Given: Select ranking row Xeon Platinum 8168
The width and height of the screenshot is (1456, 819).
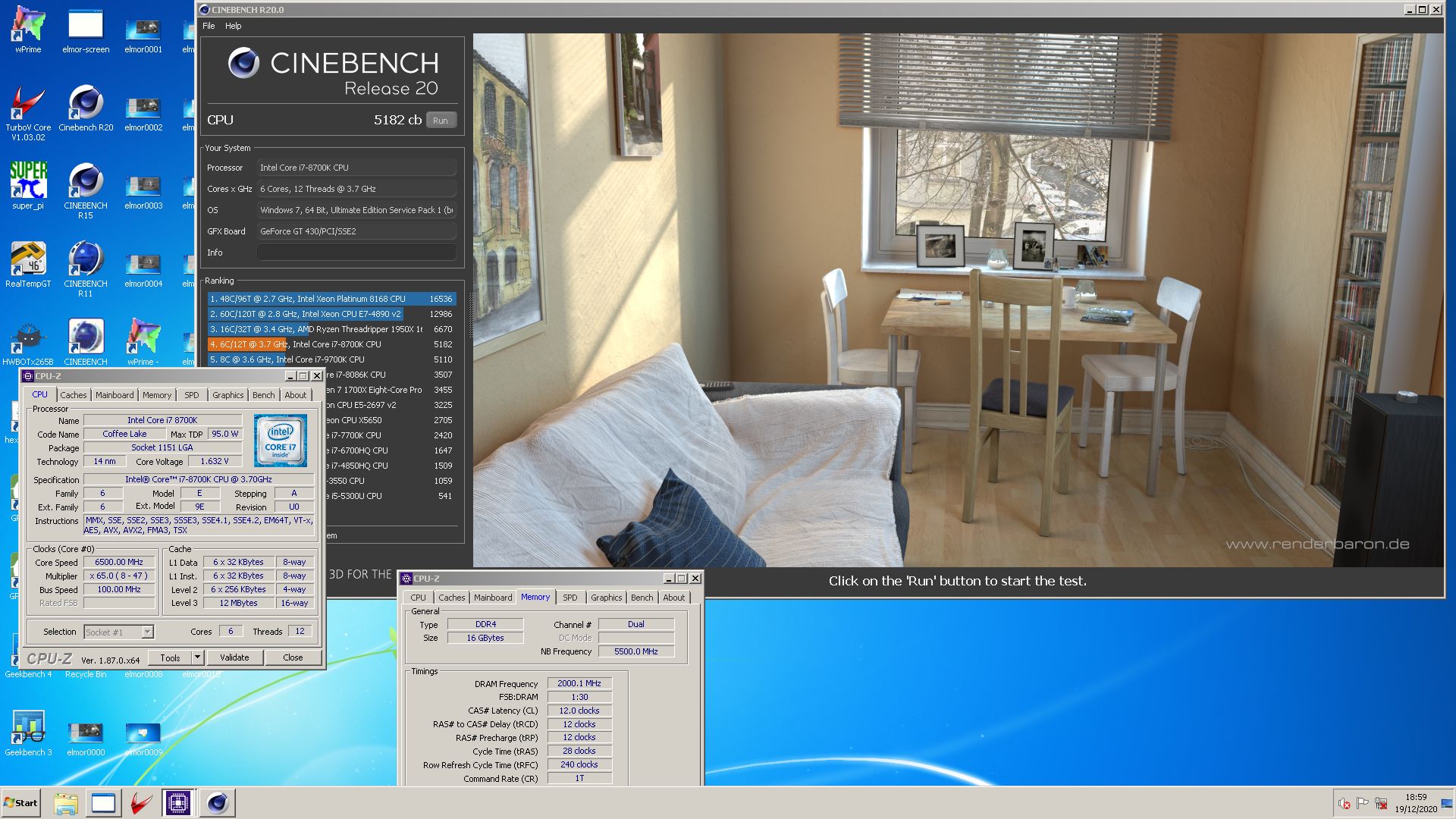Looking at the screenshot, I should point(331,299).
